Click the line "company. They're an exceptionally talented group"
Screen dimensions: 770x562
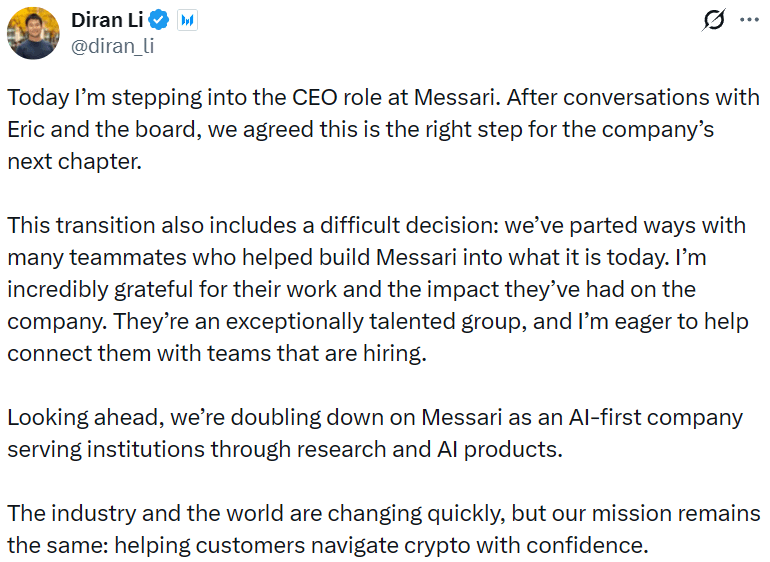(377, 321)
